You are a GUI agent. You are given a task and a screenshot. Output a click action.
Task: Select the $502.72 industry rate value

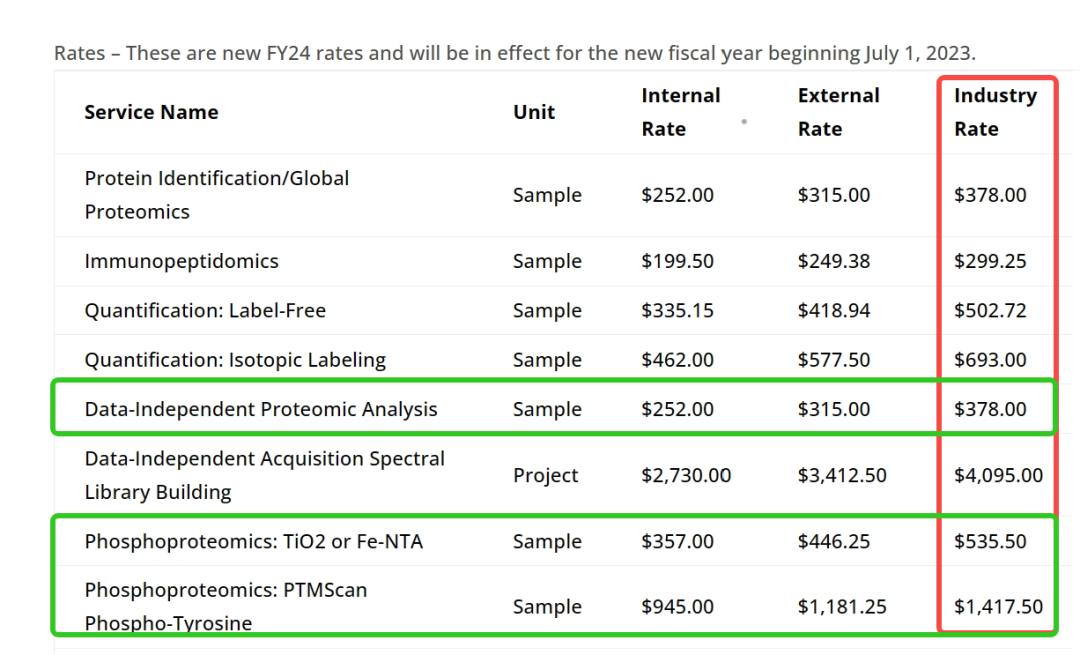990,311
